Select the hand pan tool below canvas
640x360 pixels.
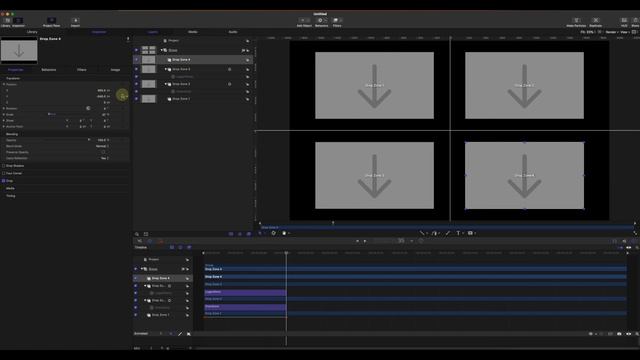pos(284,233)
